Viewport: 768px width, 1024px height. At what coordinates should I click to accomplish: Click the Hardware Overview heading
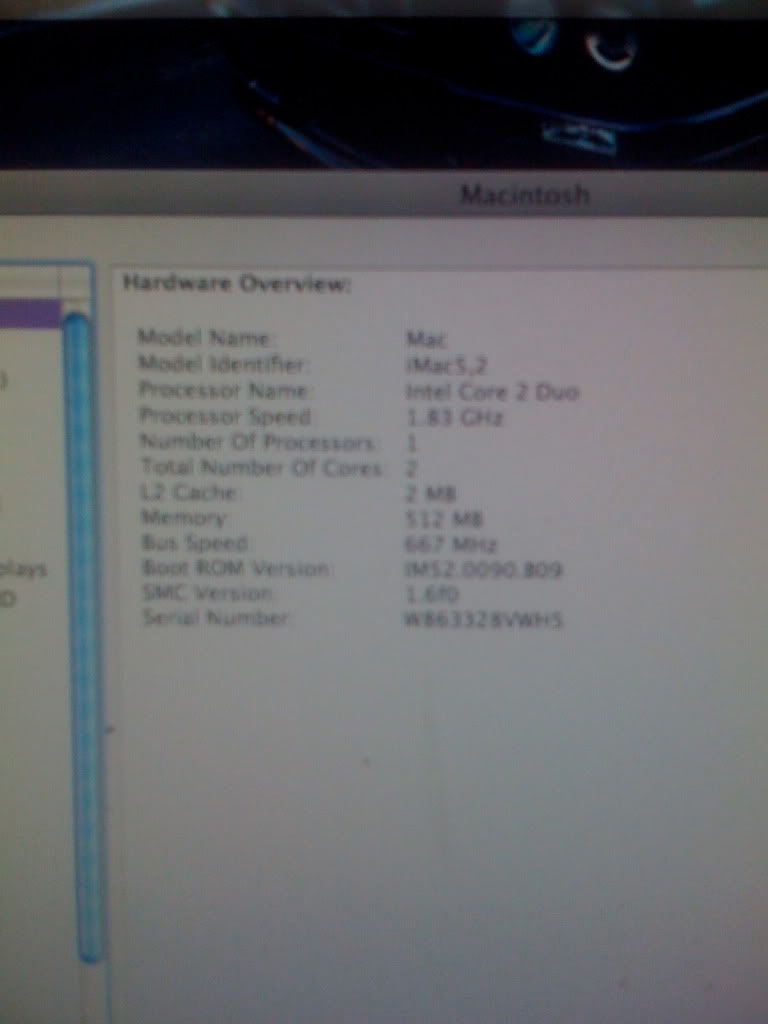(x=236, y=284)
